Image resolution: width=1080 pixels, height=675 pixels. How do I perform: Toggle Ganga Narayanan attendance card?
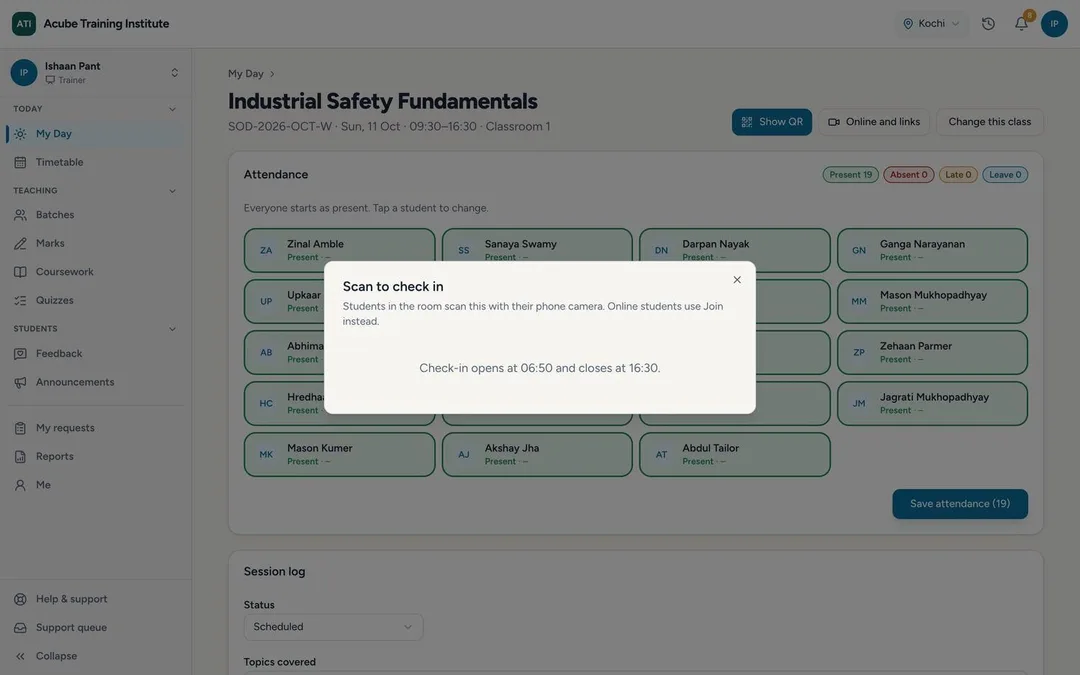tap(932, 251)
